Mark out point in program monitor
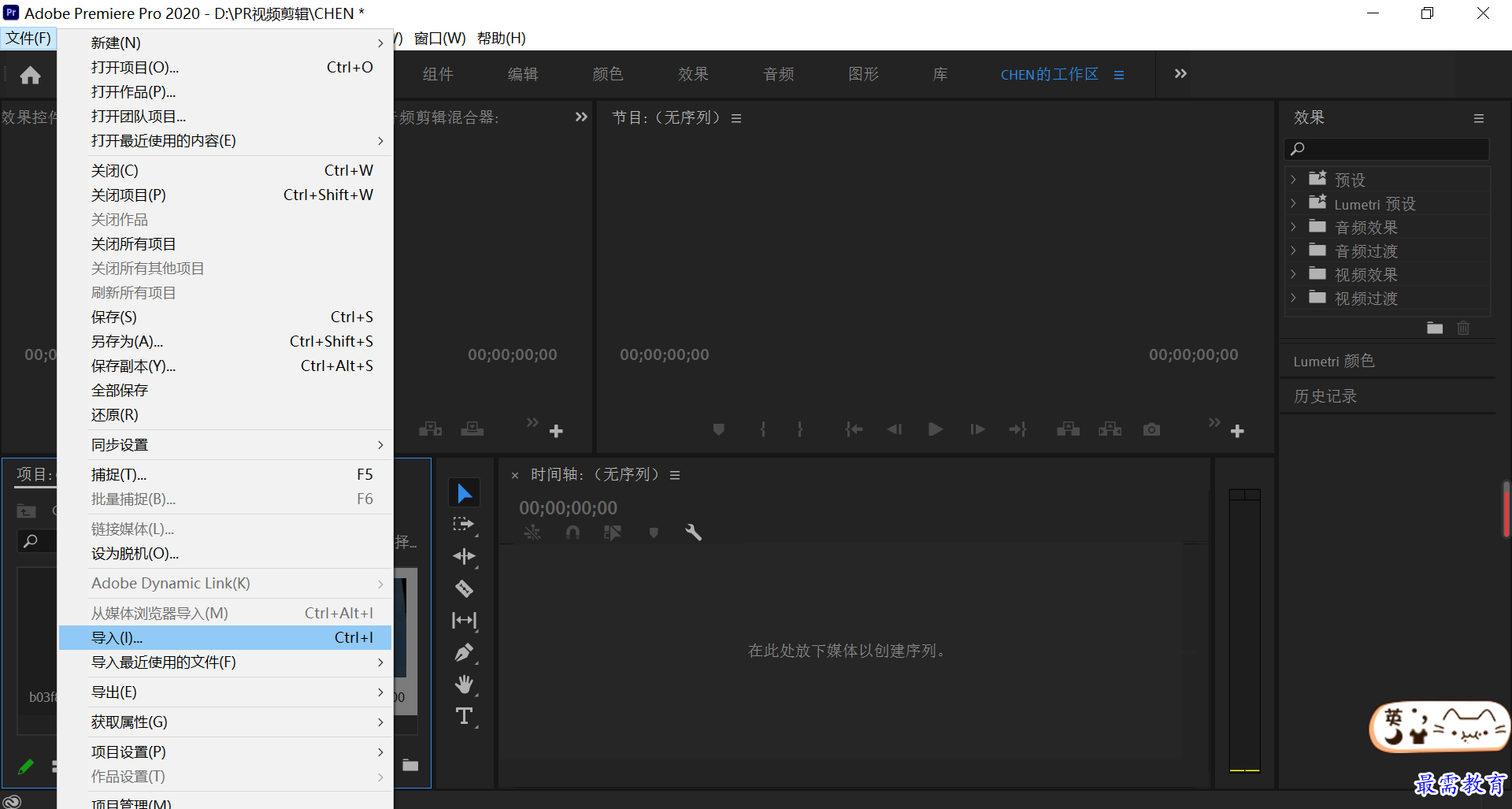The width and height of the screenshot is (1512, 809). 800,429
